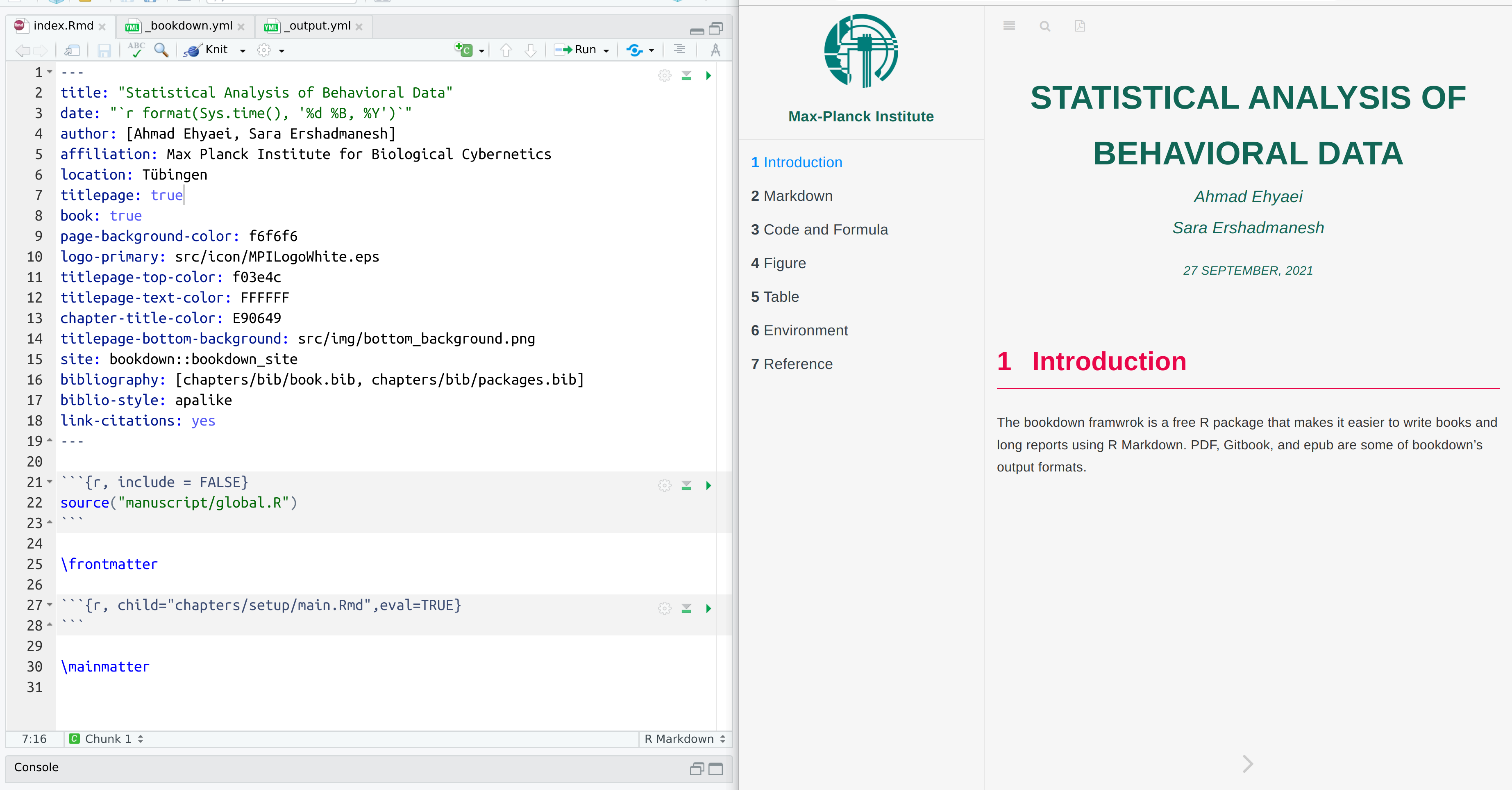Open R Markdown file type selector
Screen dimensions: 1512x790
pyautogui.click(x=685, y=739)
